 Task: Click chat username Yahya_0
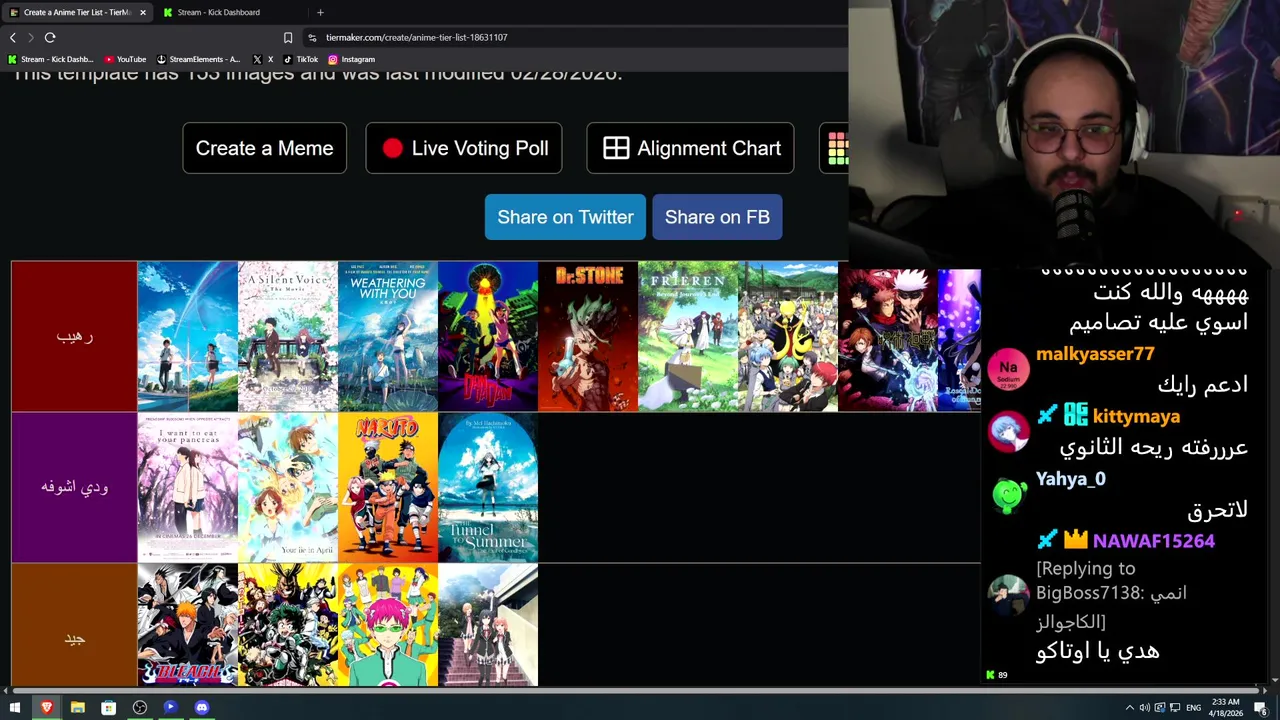(1070, 479)
